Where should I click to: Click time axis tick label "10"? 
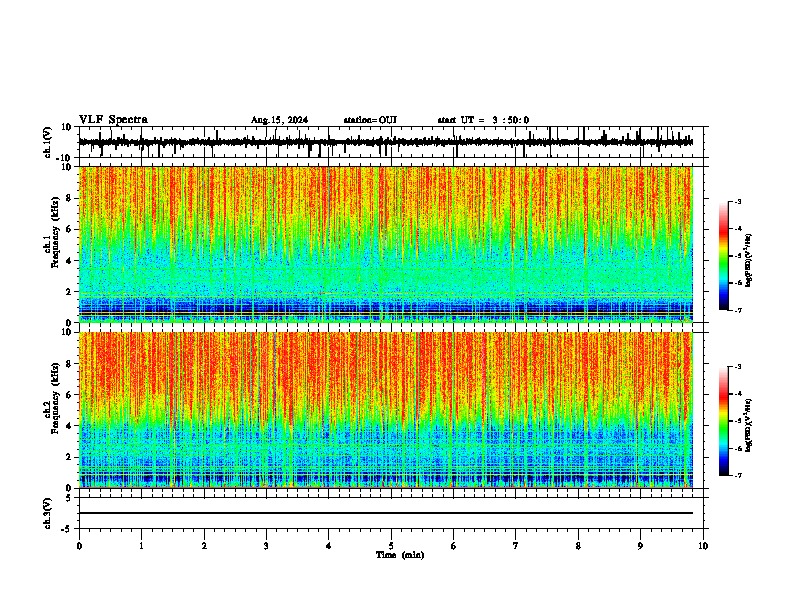pos(703,546)
